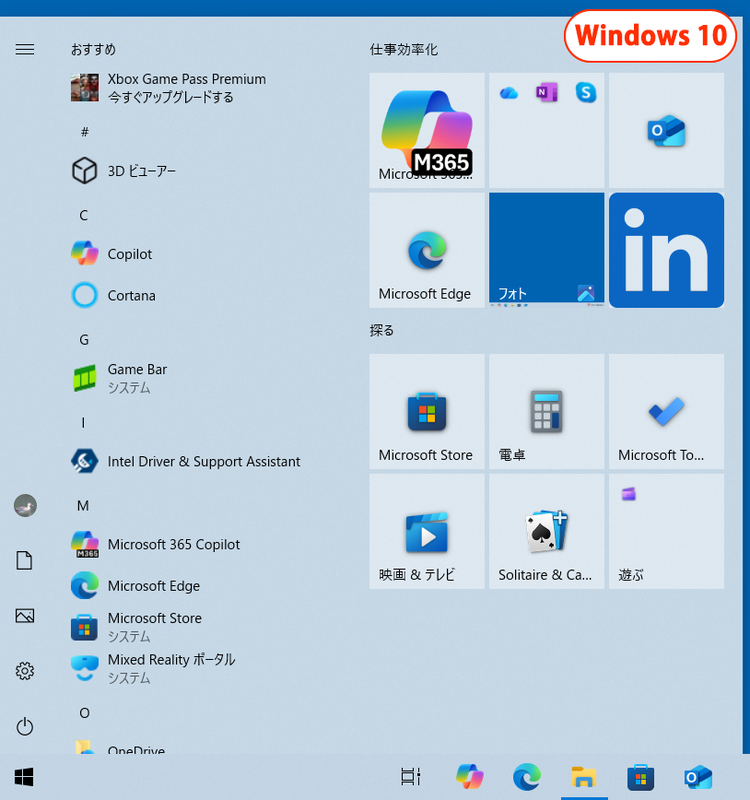Launch Microsoft Edge from the app list
750x800 pixels.
click(x=135, y=586)
